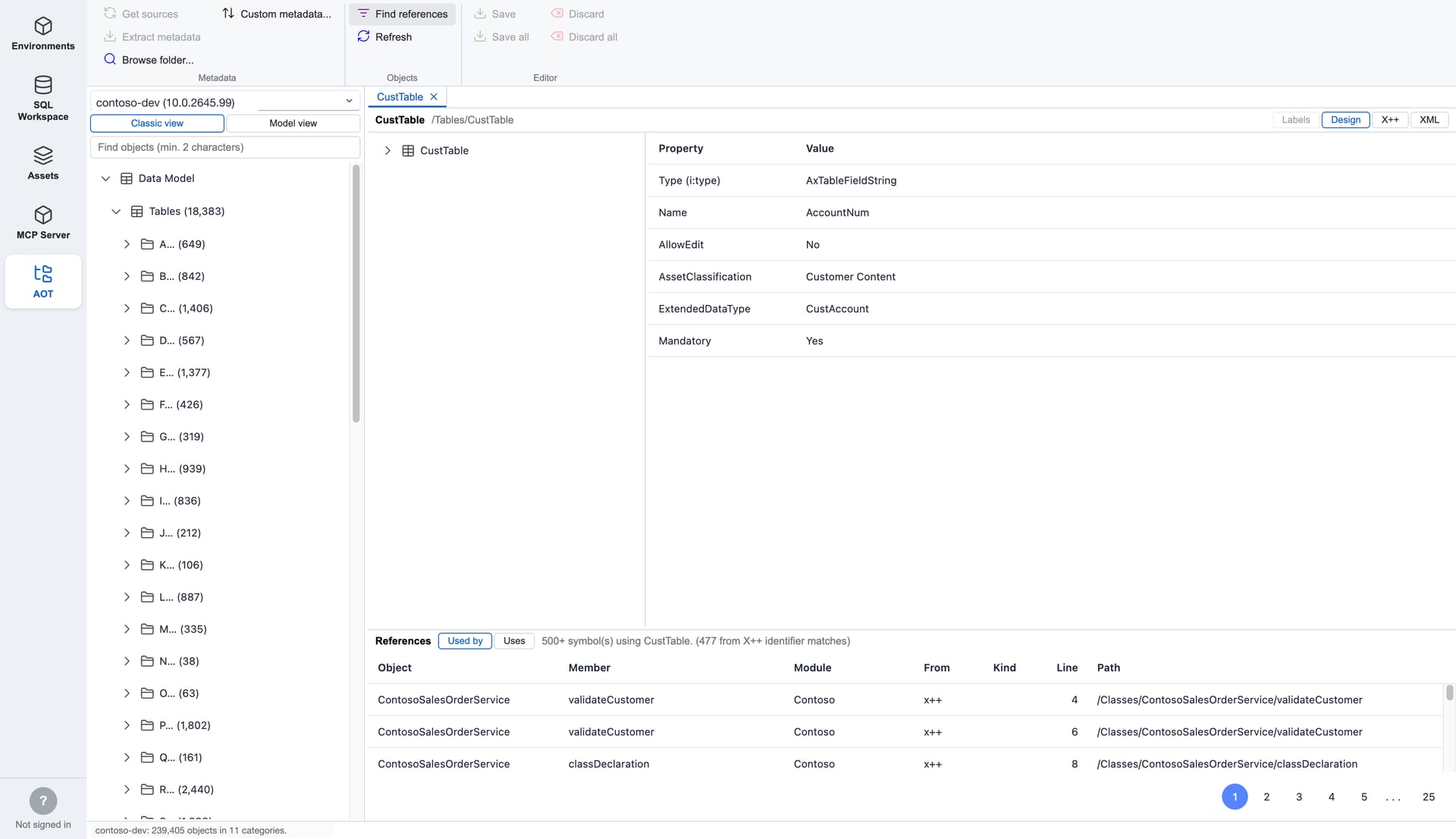Select the ExtendedDataType property row

click(x=1052, y=309)
